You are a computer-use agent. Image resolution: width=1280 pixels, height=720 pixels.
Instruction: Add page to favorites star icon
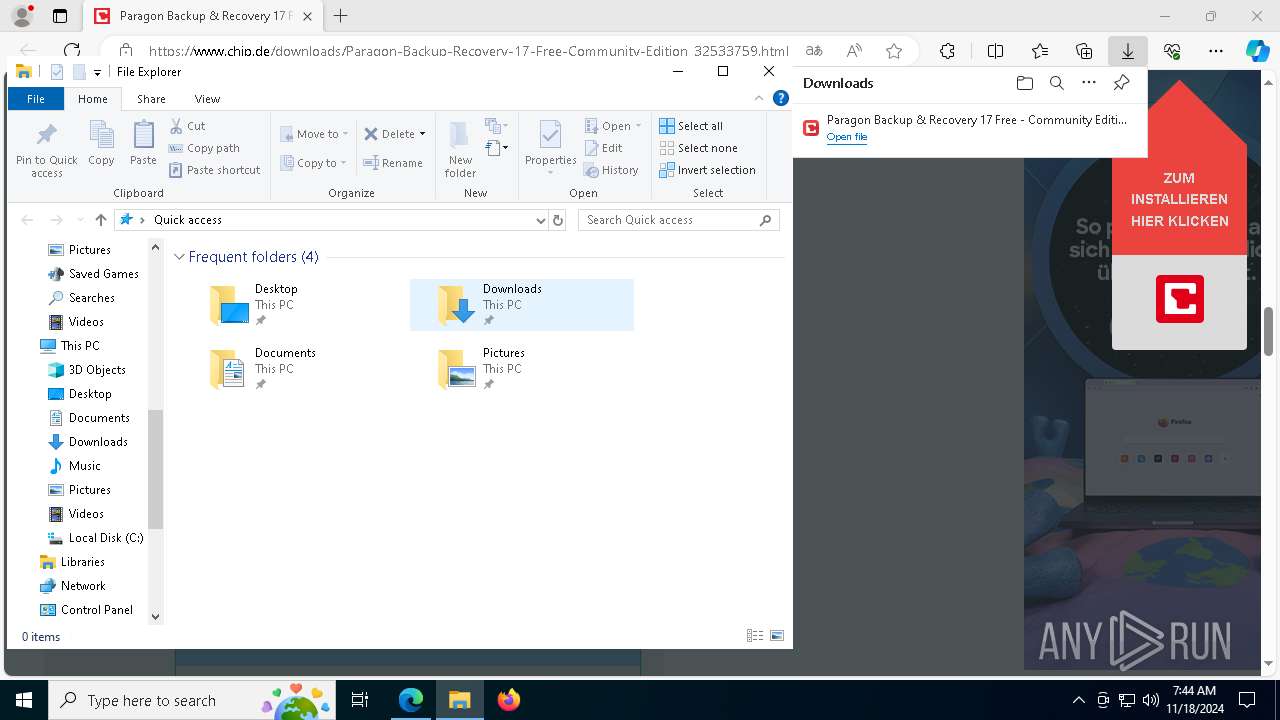point(894,51)
